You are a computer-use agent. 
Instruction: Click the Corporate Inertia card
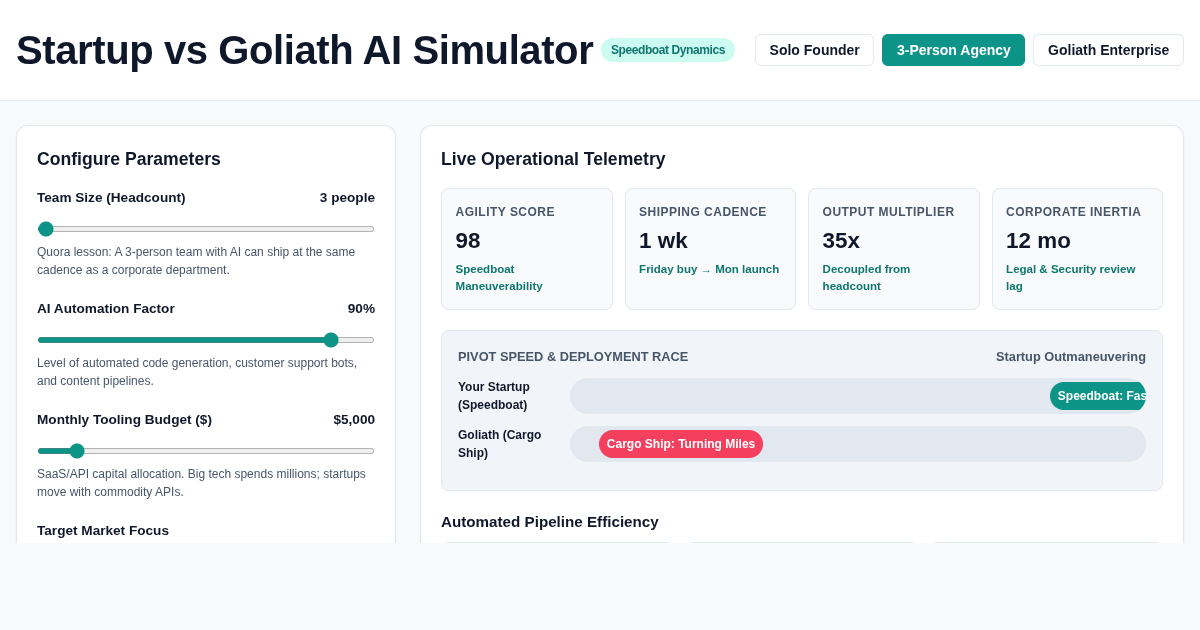(x=1077, y=249)
